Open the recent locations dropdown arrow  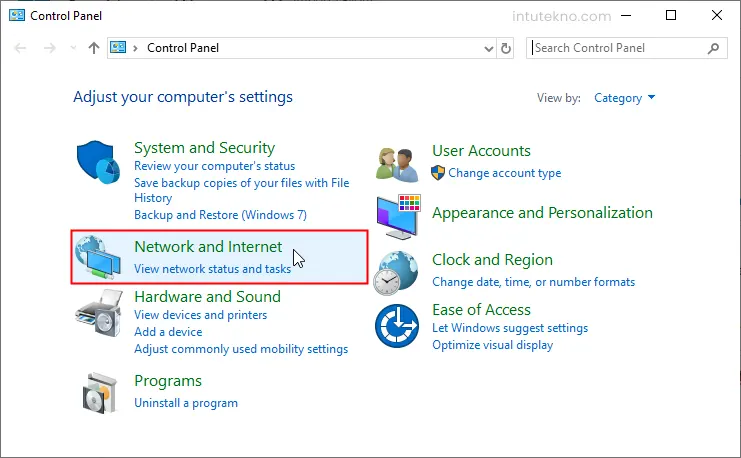(73, 48)
